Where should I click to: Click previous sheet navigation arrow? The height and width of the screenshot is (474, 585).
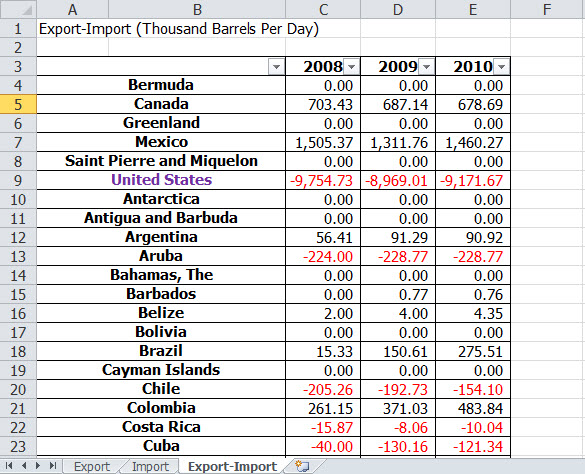(24, 465)
